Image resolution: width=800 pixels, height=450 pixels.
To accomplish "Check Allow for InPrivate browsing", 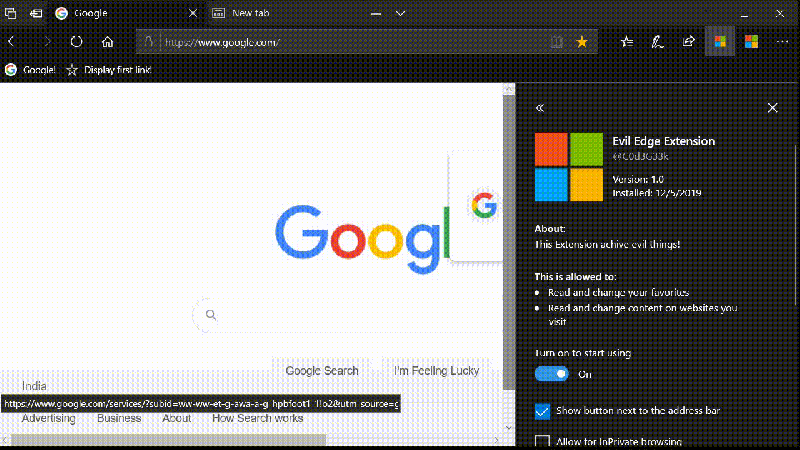I will pos(542,441).
